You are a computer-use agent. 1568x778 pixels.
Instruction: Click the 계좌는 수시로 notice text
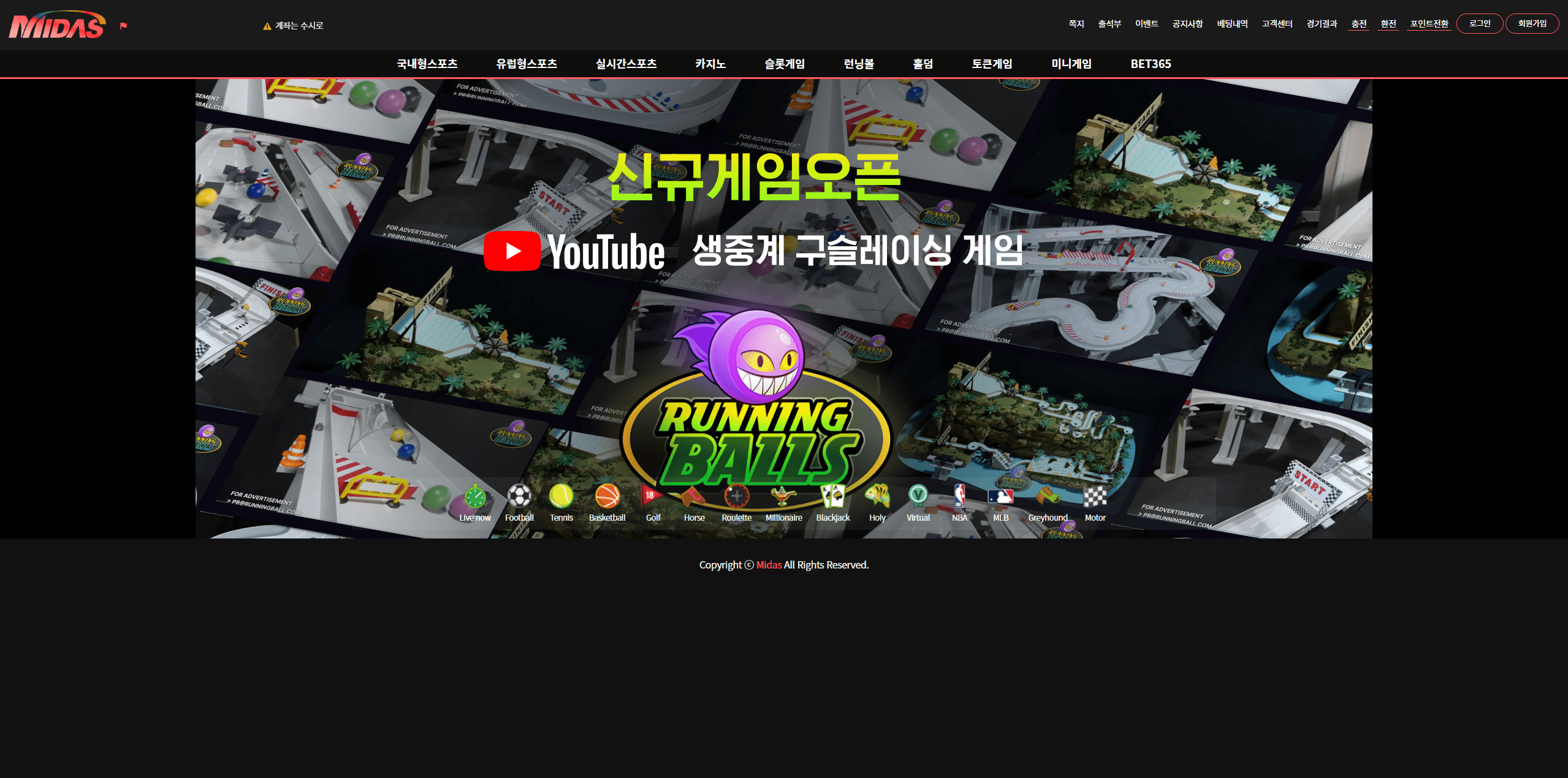click(x=299, y=26)
